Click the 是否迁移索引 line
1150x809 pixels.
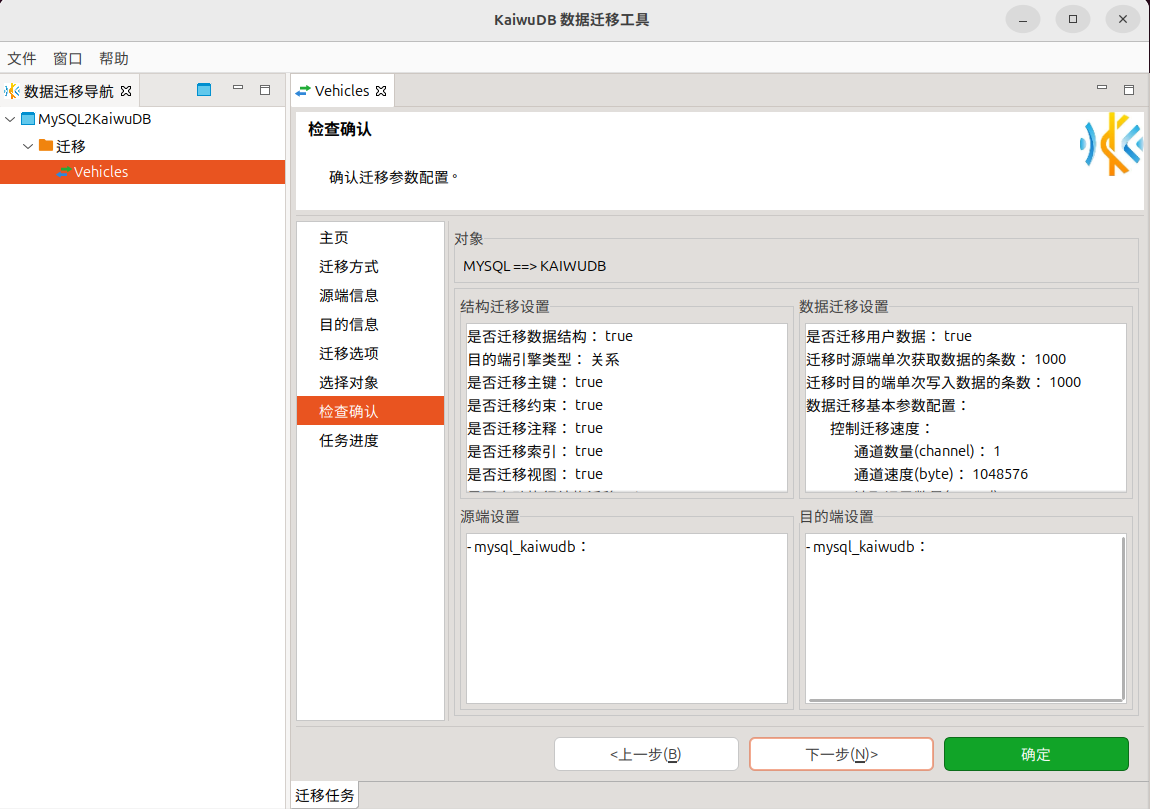click(x=535, y=451)
